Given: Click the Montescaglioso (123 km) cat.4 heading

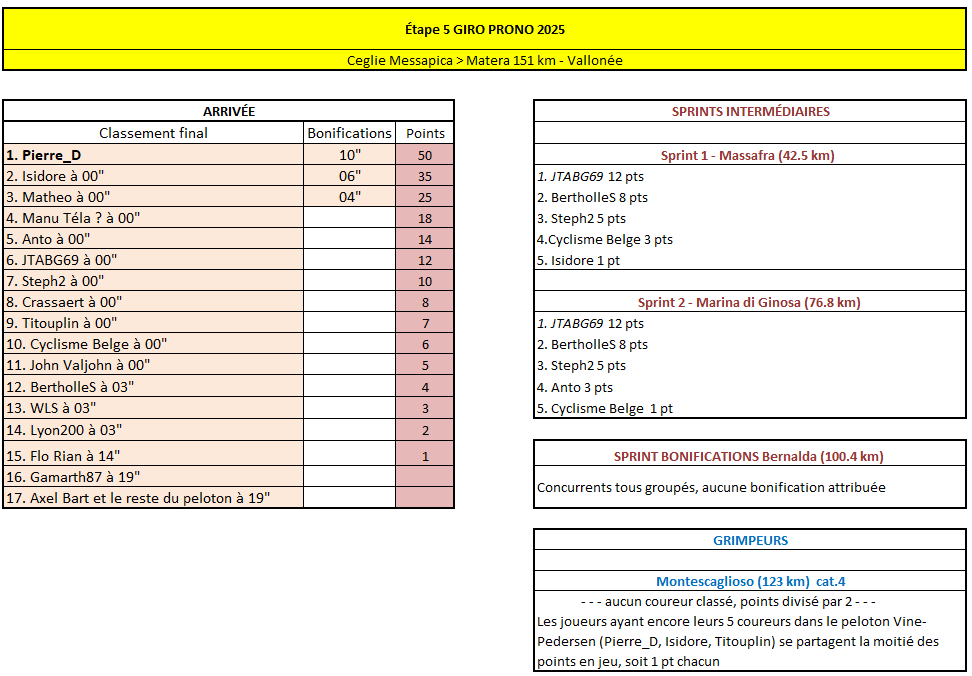Looking at the screenshot, I should pyautogui.click(x=750, y=581).
